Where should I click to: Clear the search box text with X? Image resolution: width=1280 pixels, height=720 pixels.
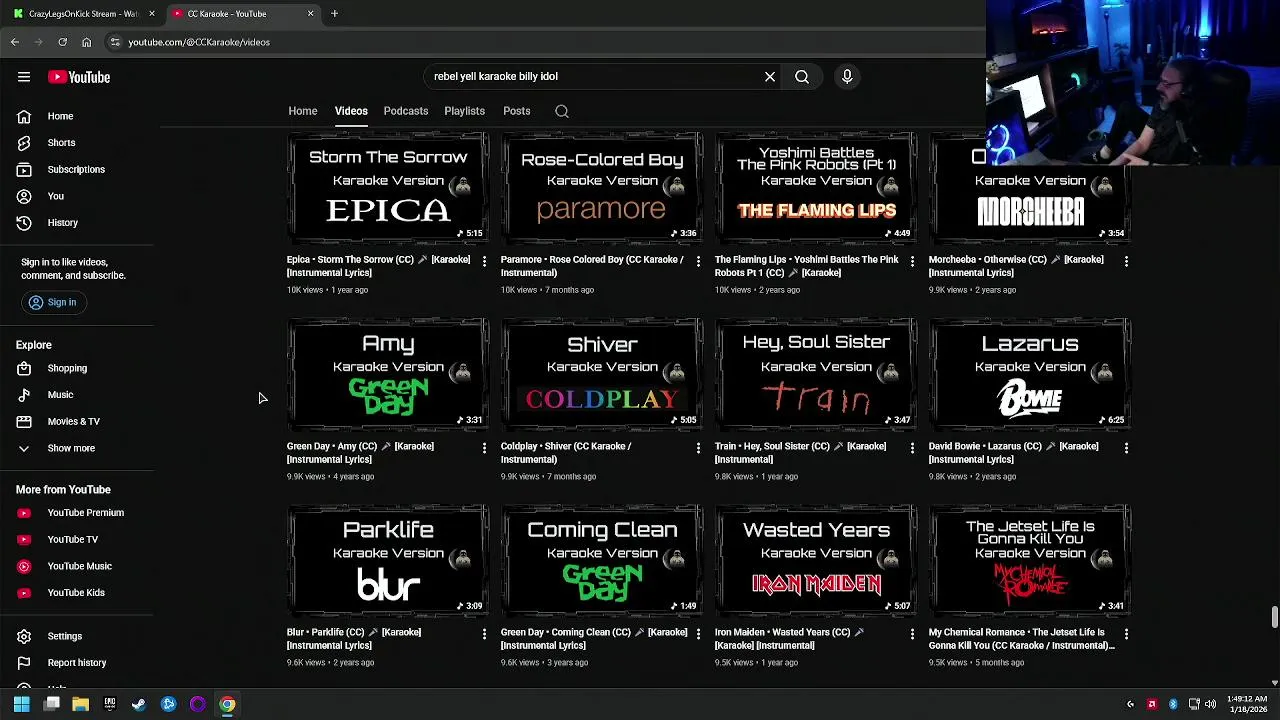coord(770,76)
